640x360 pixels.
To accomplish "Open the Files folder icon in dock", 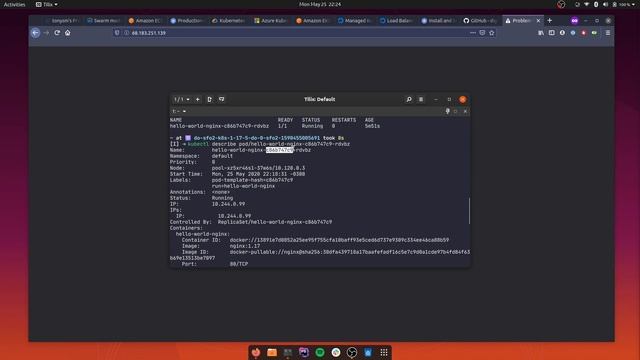I will pyautogui.click(x=272, y=352).
